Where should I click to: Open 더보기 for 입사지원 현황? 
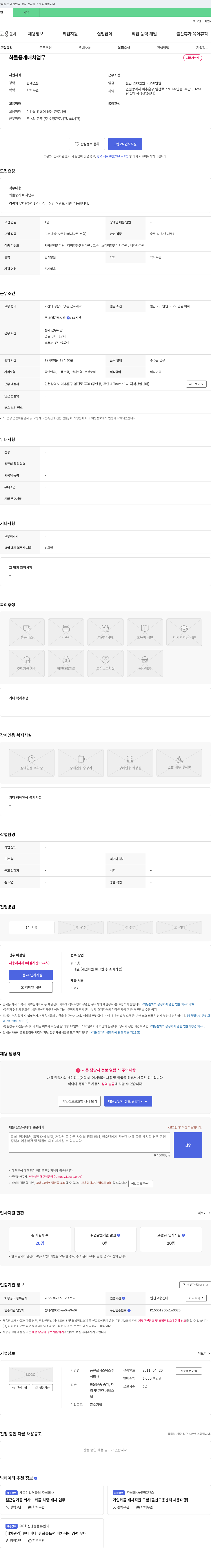pyautogui.click(x=204, y=1213)
